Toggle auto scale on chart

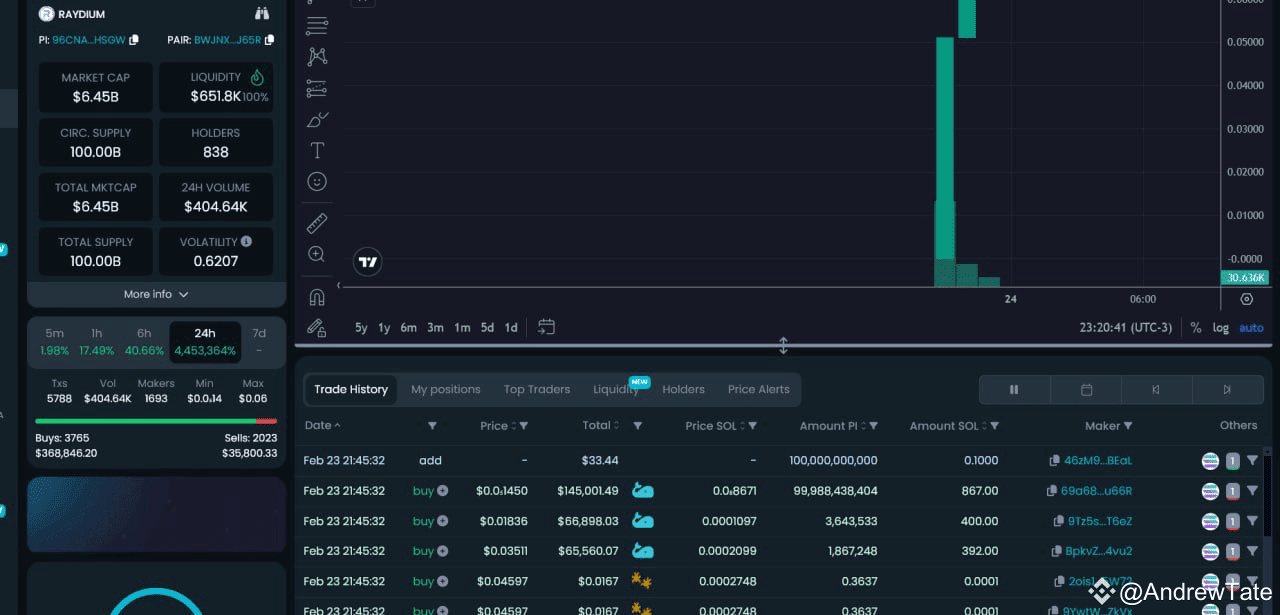pos(1251,327)
